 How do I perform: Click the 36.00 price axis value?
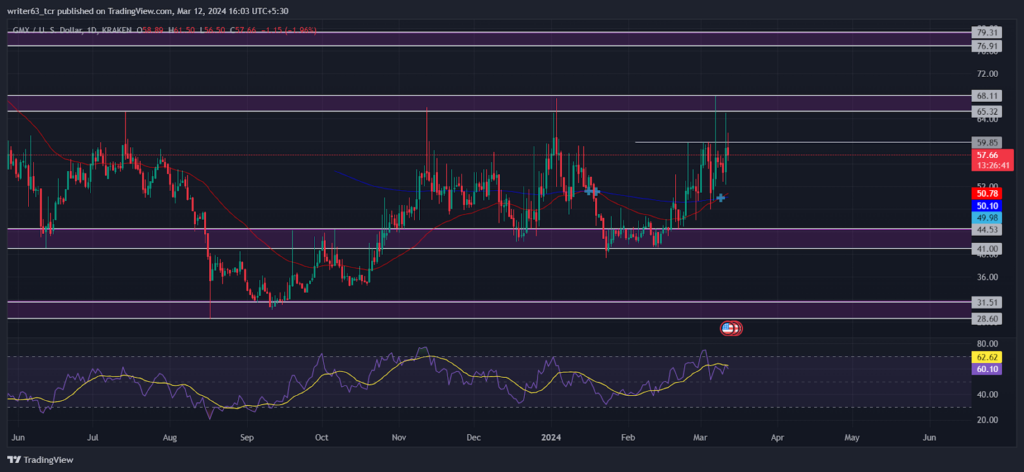[989, 277]
